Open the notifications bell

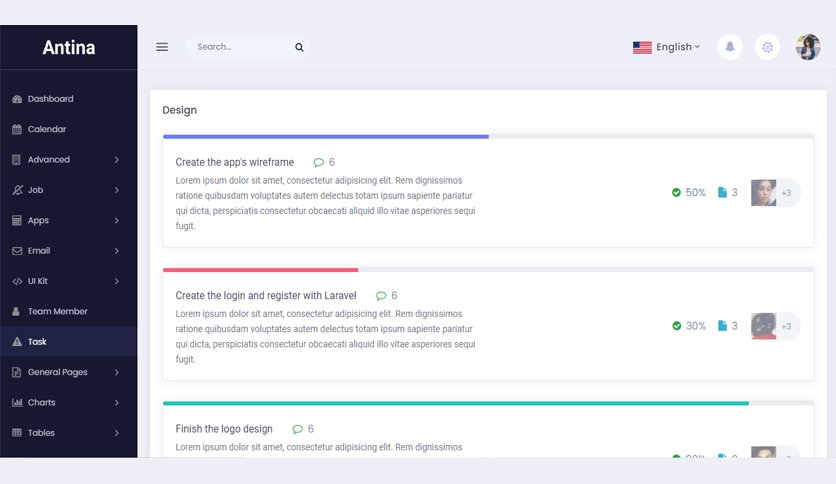730,47
